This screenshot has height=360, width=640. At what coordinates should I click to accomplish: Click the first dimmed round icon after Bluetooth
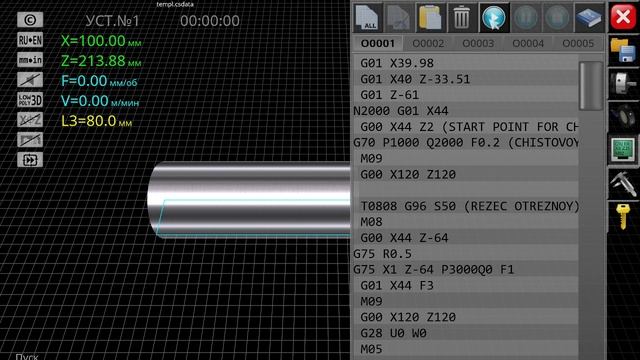pyautogui.click(x=525, y=18)
